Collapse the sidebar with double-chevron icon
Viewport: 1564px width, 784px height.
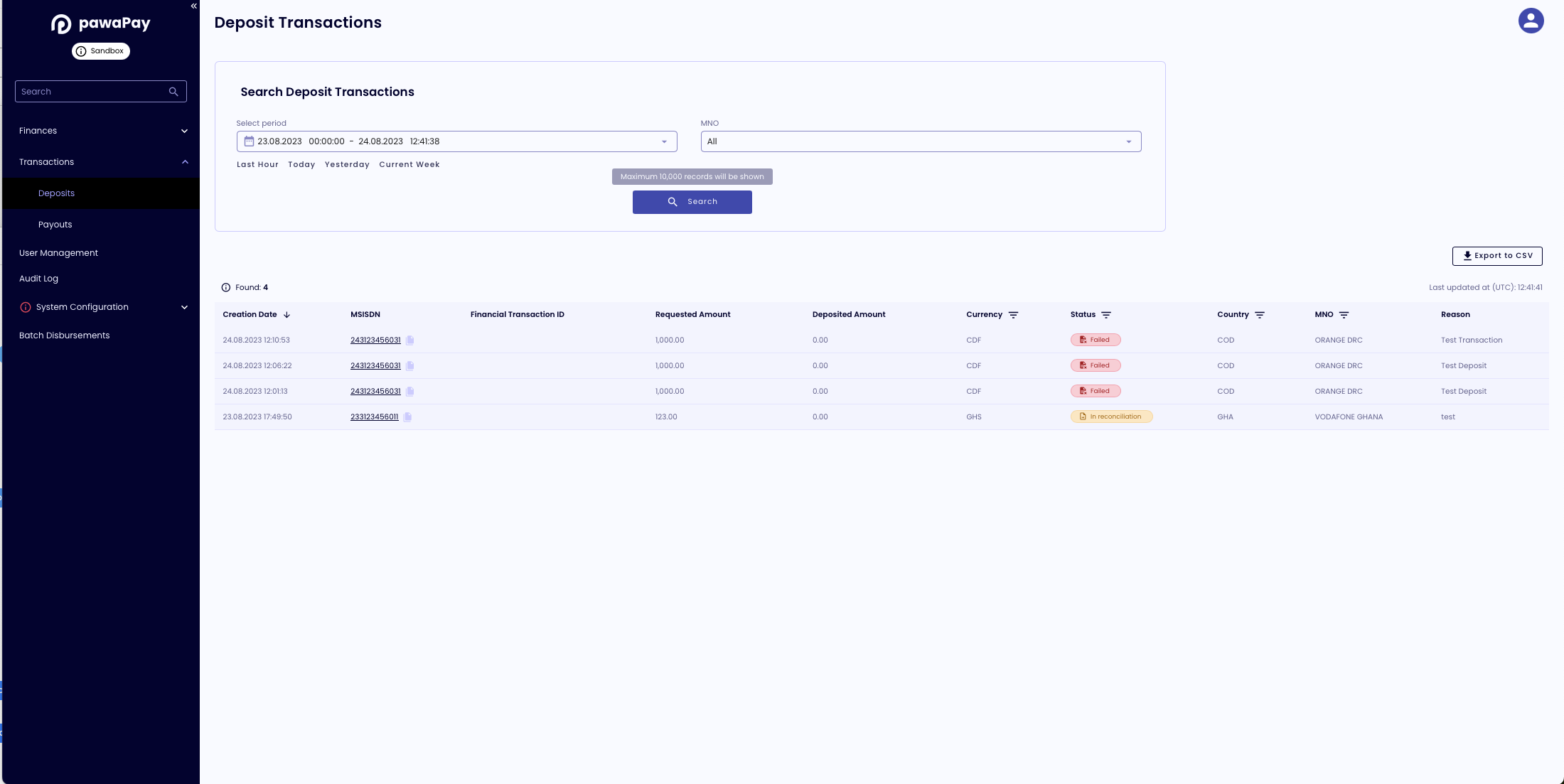193,6
